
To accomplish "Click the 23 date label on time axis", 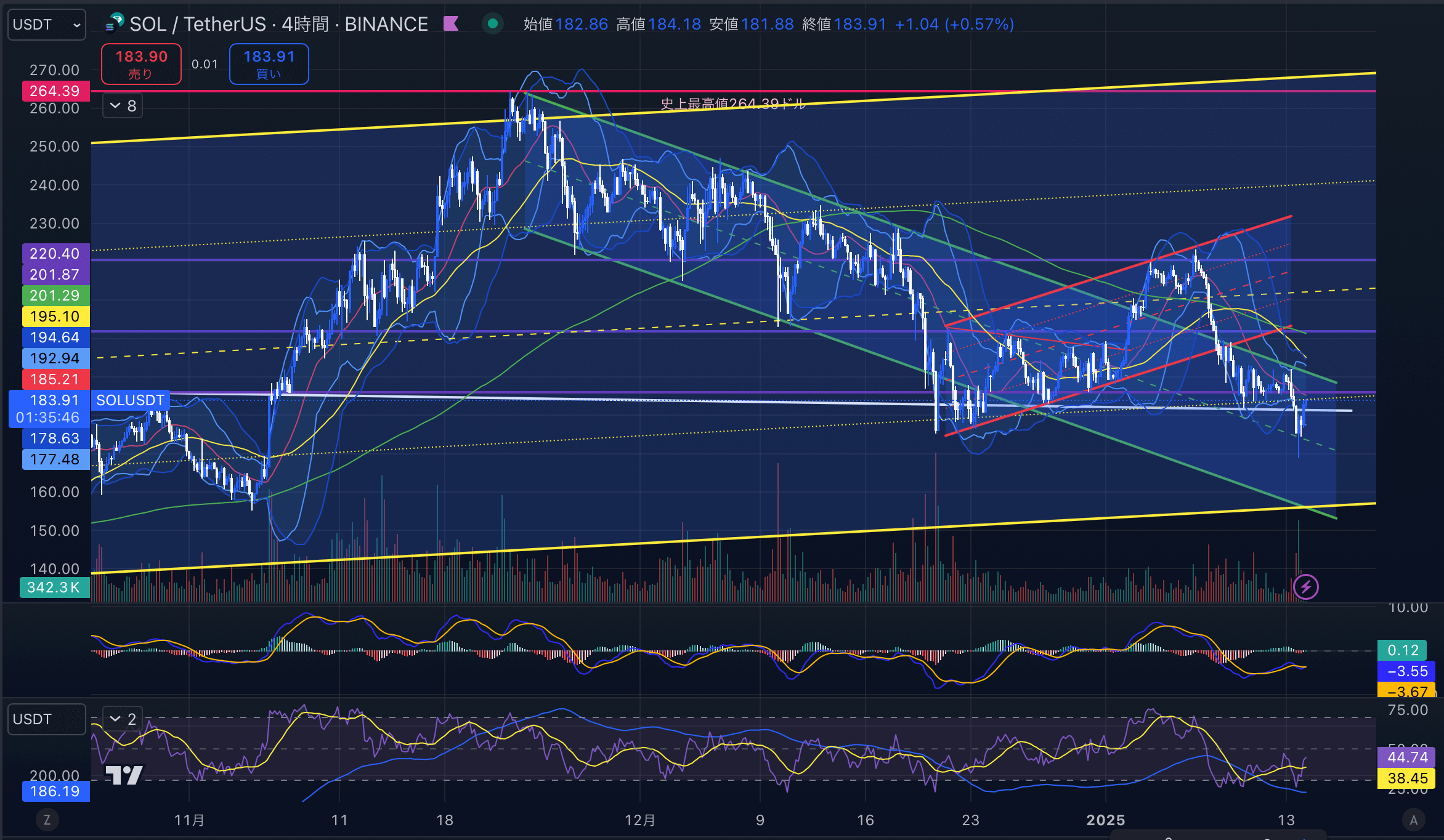I will 970,820.
